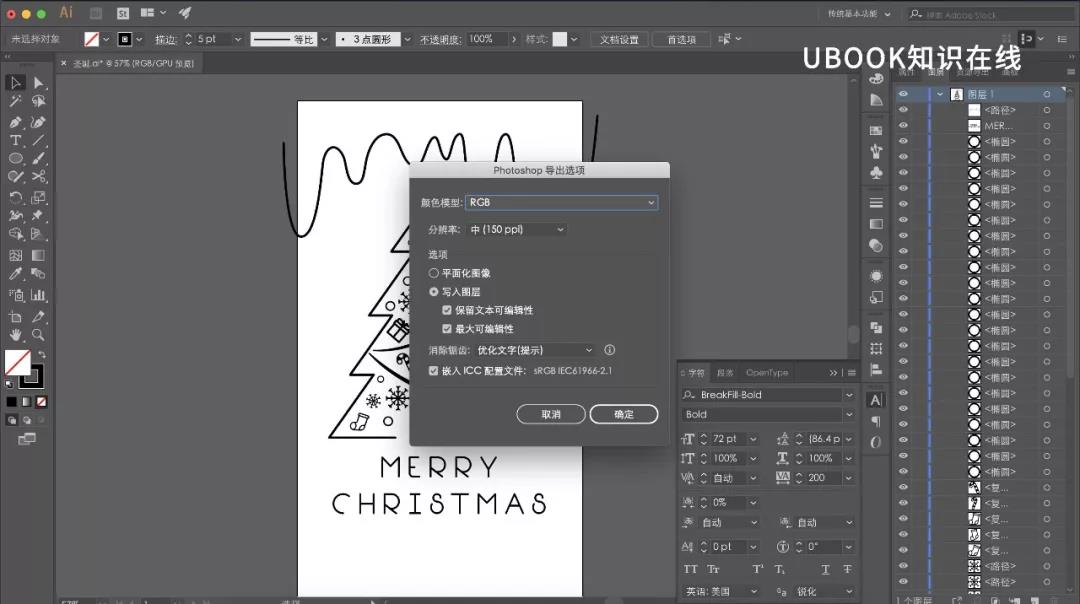Image resolution: width=1080 pixels, height=604 pixels.
Task: Switch to the 字符 tab
Action: (696, 373)
